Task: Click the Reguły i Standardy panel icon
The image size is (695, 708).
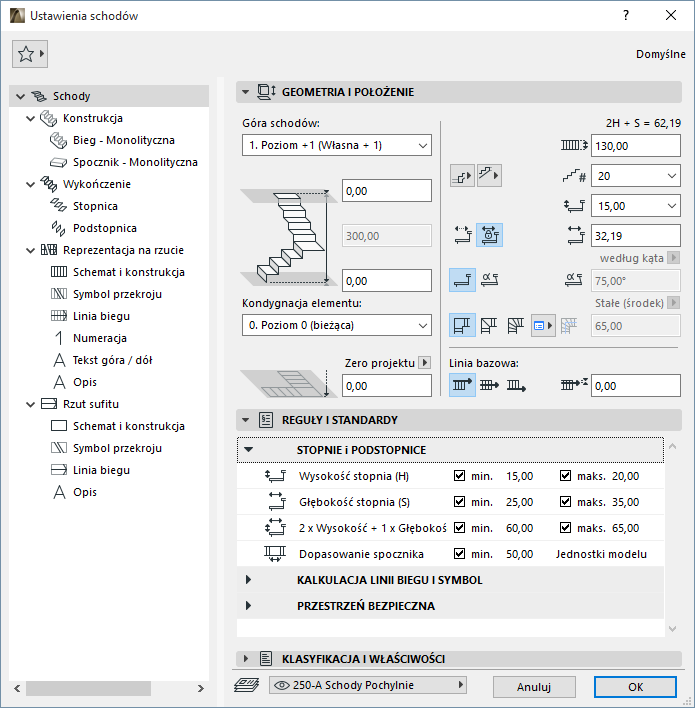Action: [x=266, y=420]
